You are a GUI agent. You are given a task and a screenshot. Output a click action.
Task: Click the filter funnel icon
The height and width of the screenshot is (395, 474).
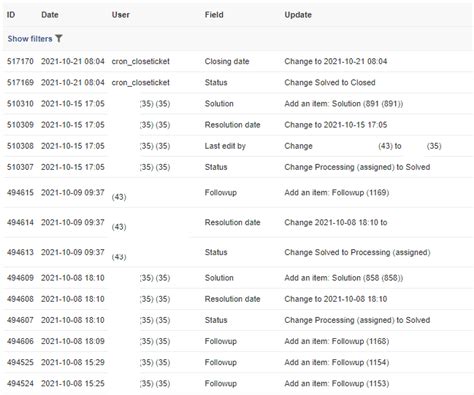tap(59, 39)
